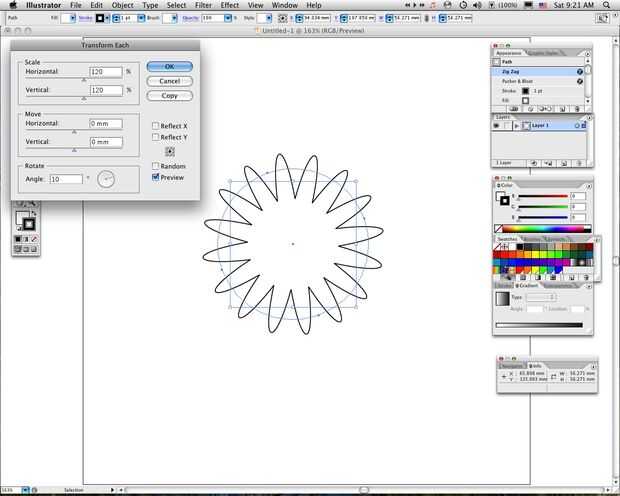Viewport: 620px width, 496px height.
Task: Click the Scale Vertical percent field
Action: point(106,90)
